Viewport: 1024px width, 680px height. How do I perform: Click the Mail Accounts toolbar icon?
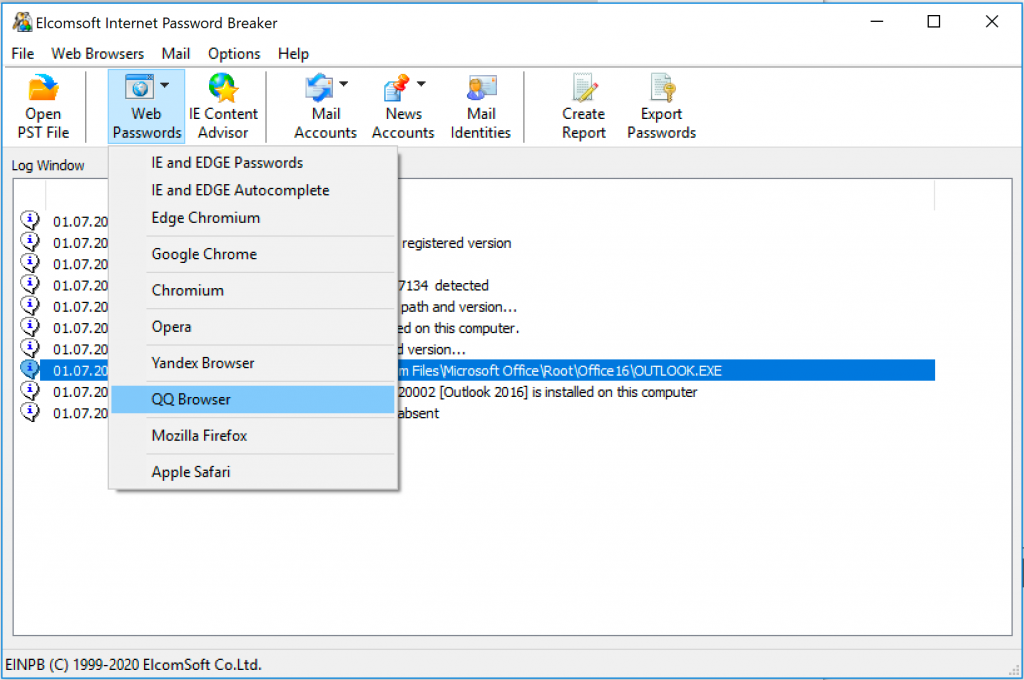tap(325, 105)
